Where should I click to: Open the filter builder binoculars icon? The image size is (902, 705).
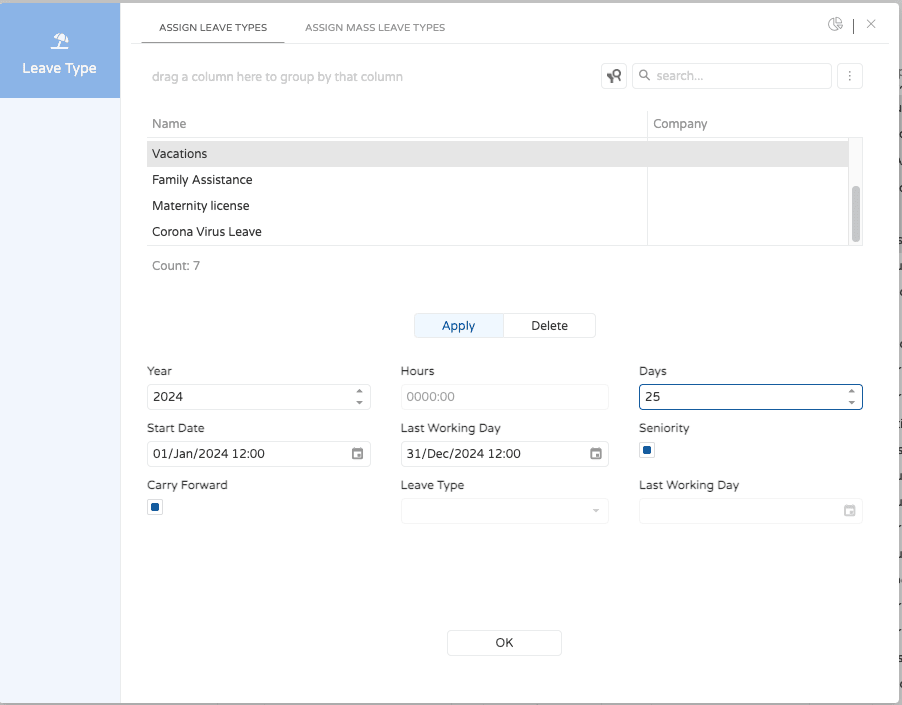coord(614,76)
